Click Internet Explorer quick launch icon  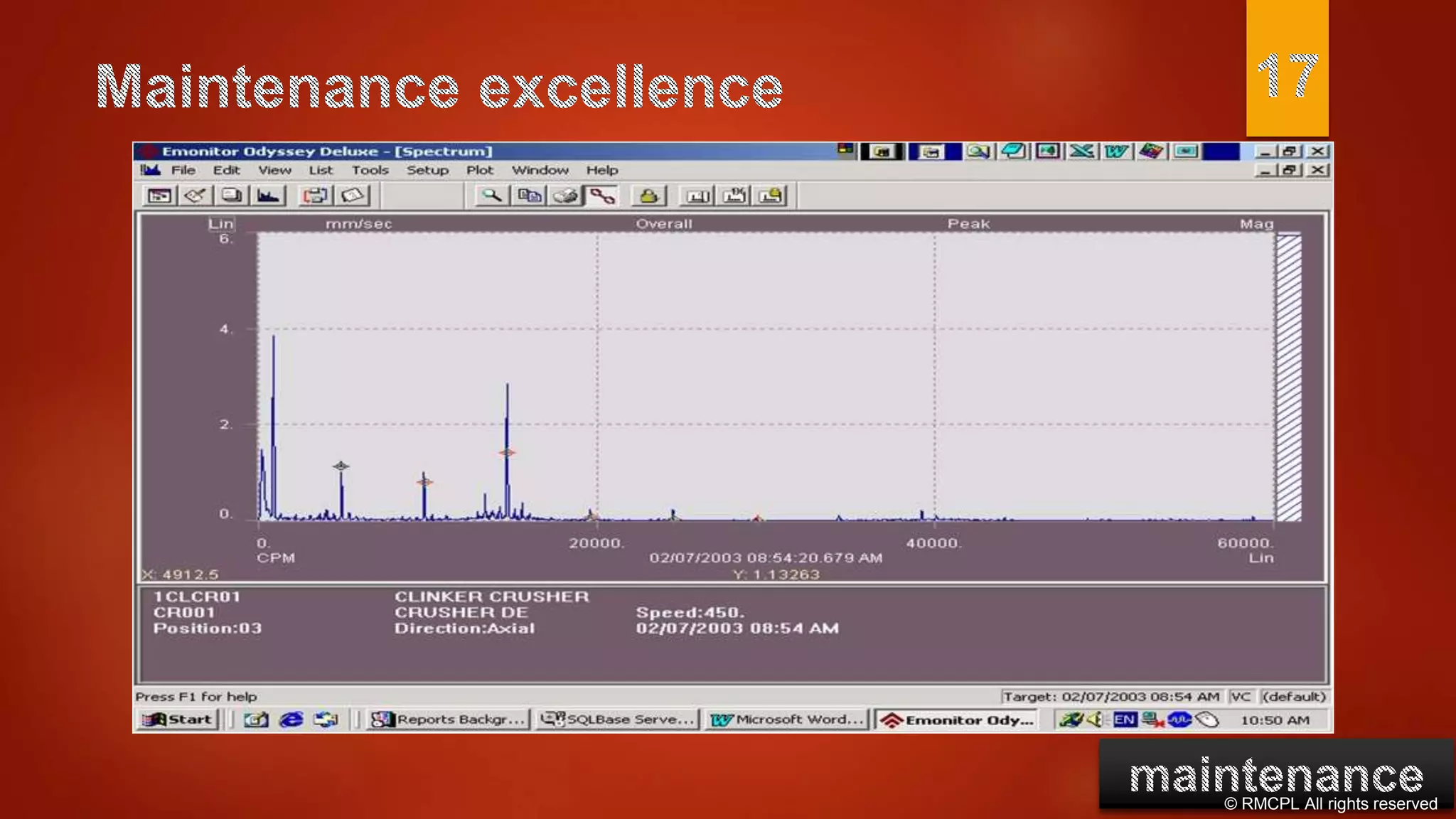[291, 719]
